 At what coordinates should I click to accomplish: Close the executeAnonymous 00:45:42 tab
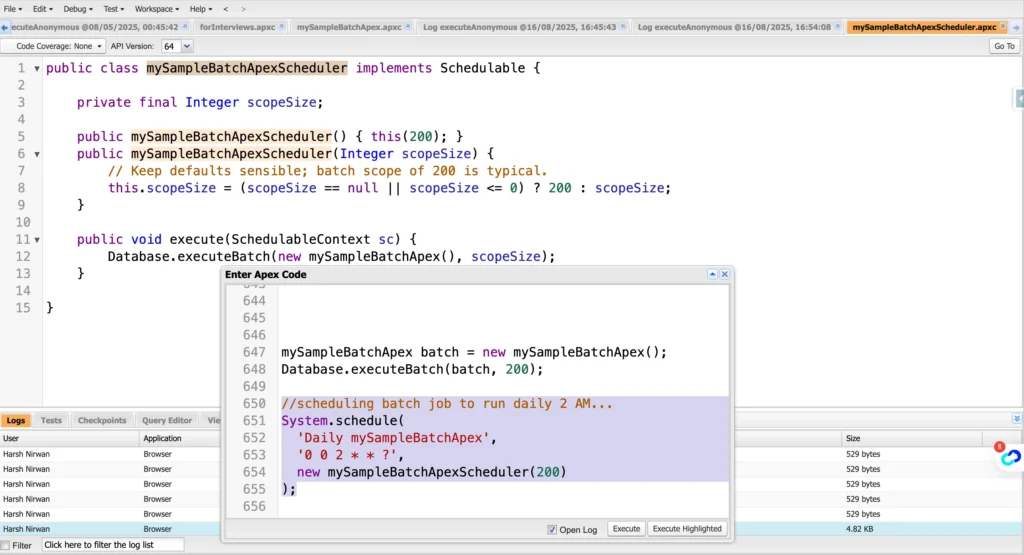point(185,27)
